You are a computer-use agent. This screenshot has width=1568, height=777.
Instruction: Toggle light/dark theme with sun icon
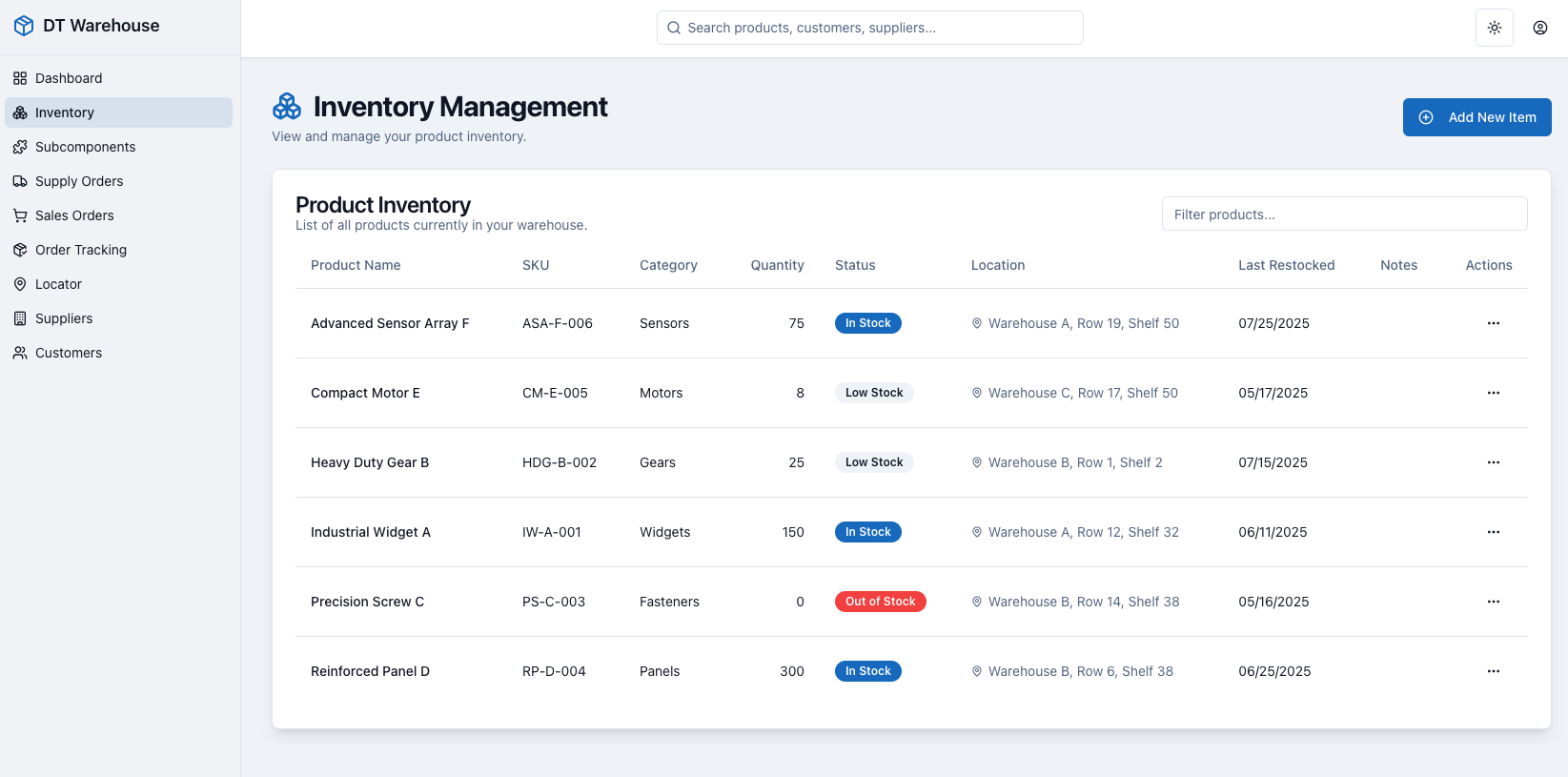(1495, 28)
